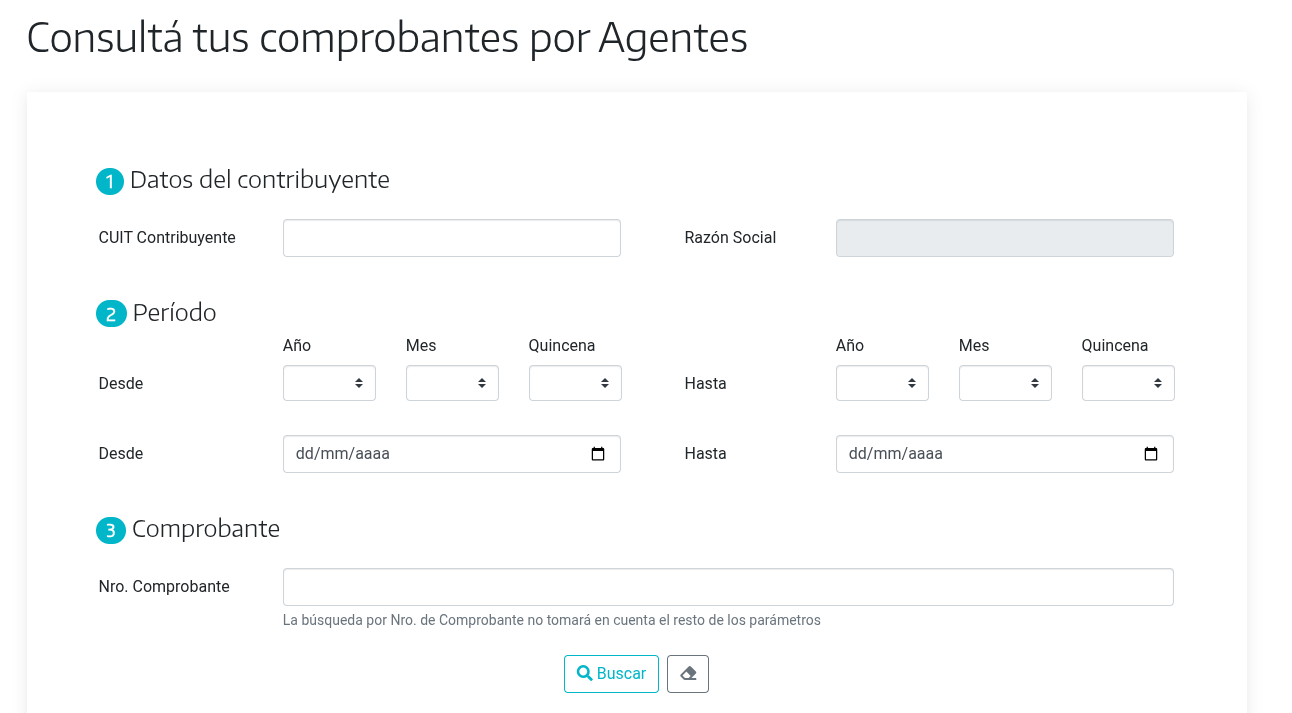Click the Razón Social disabled field

pyautogui.click(x=1004, y=238)
